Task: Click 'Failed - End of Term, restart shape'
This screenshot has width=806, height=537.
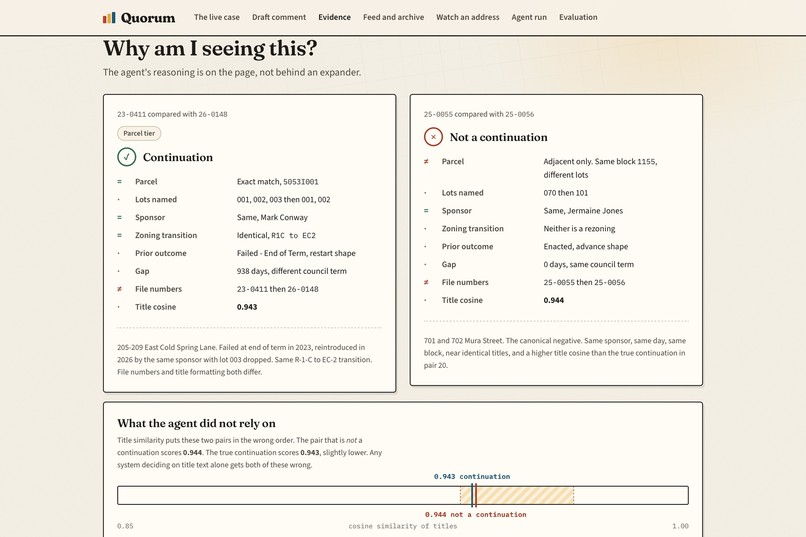Action: tap(296, 253)
